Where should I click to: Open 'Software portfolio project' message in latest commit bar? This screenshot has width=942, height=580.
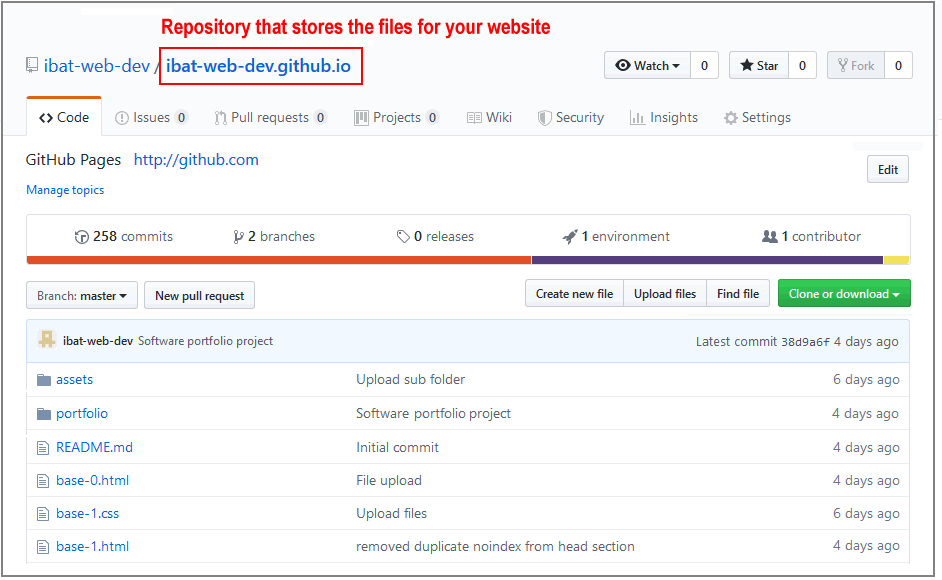205,341
